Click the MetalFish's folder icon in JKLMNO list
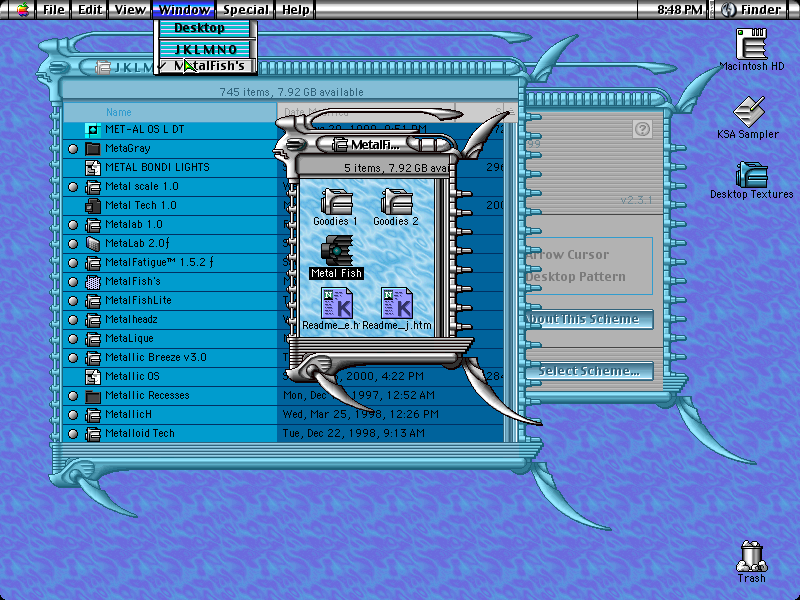The width and height of the screenshot is (800, 600). [x=92, y=282]
